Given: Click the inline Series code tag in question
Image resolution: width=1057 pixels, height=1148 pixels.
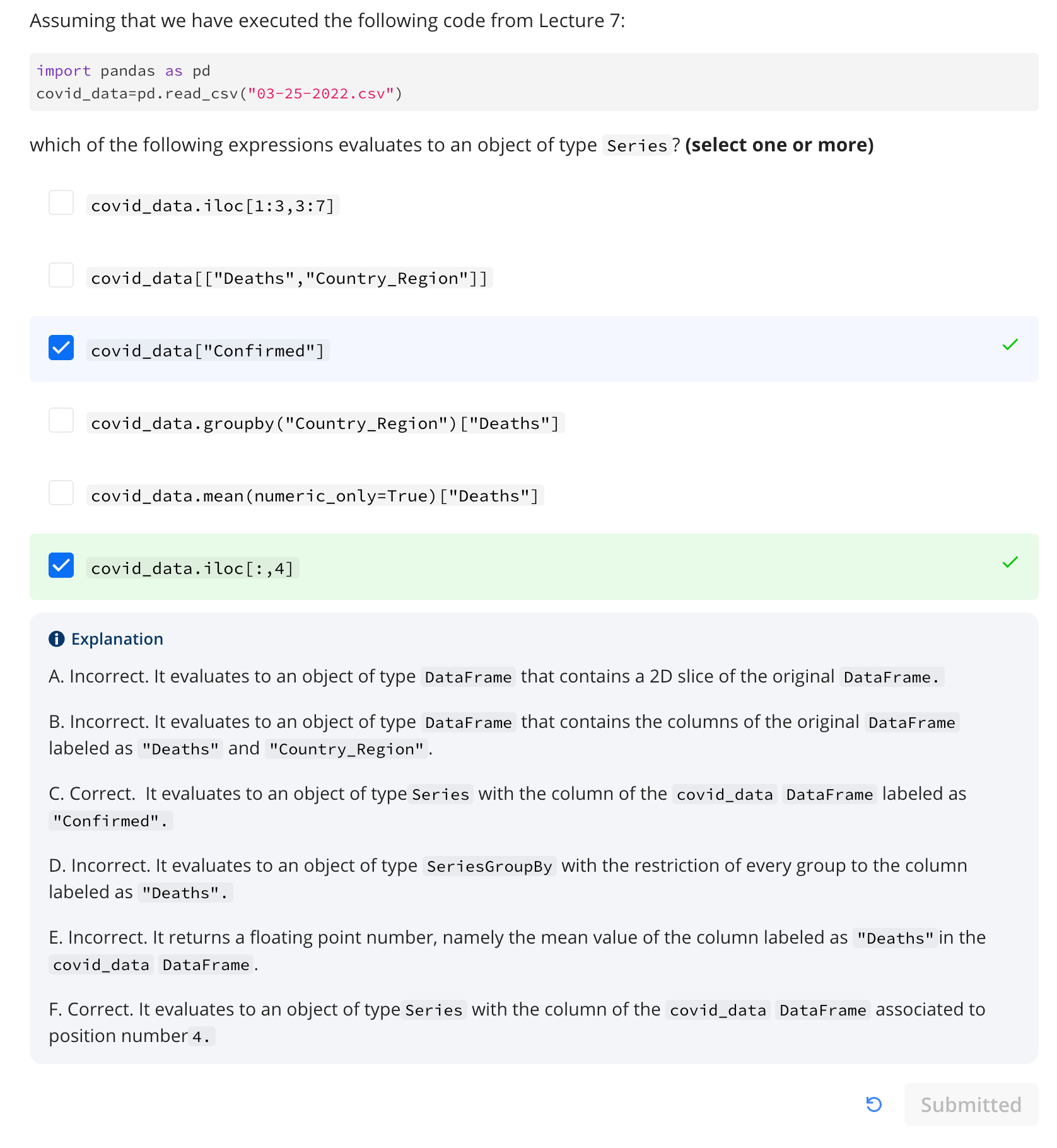Looking at the screenshot, I should (x=637, y=146).
